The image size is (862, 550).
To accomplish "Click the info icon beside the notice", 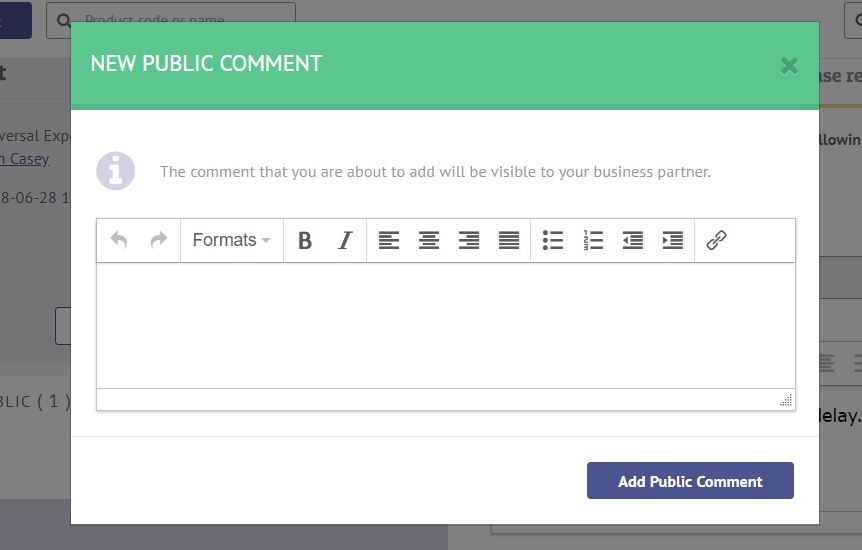I will pos(115,171).
